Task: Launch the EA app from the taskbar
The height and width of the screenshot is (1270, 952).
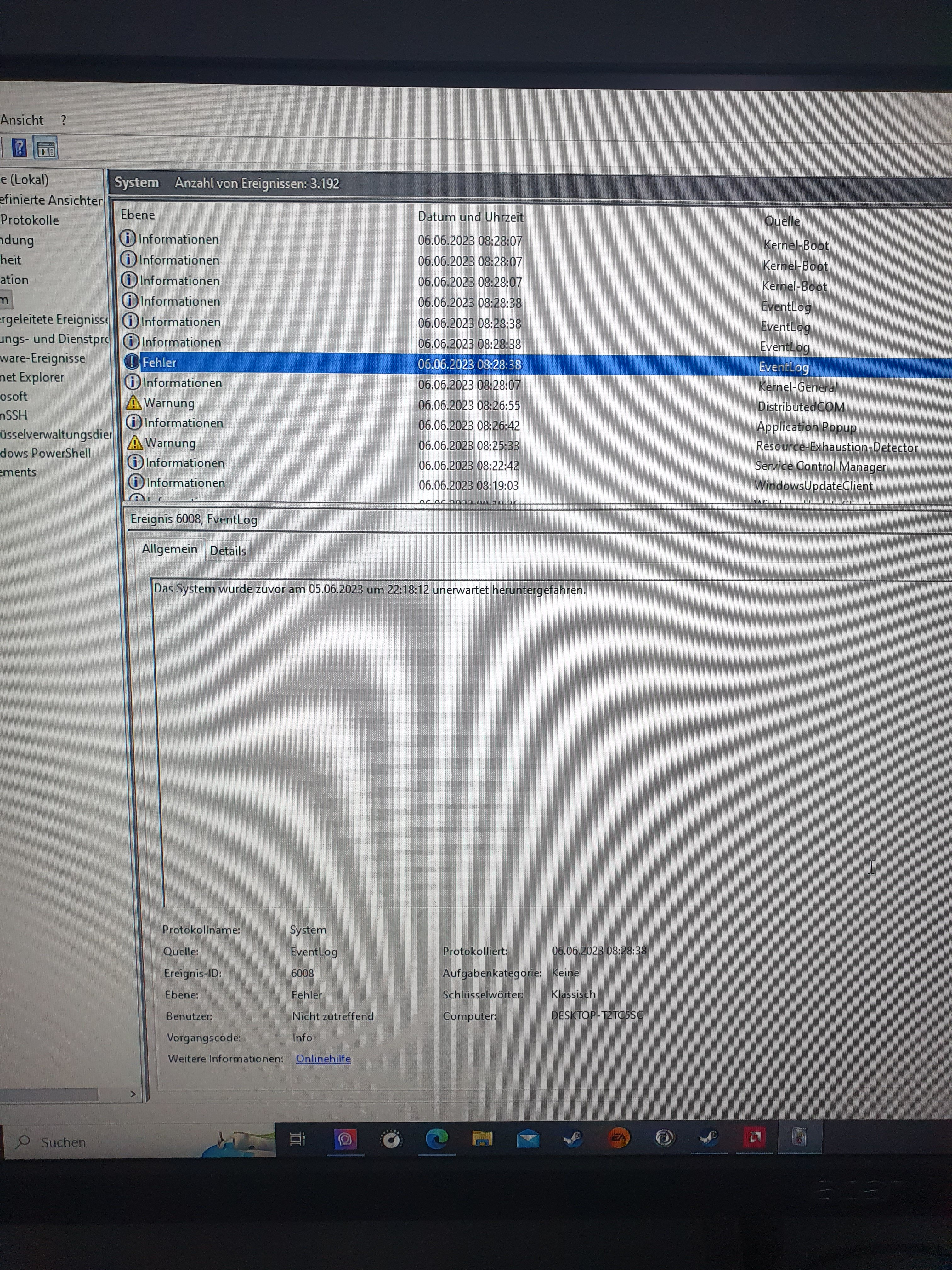Action: [619, 1138]
